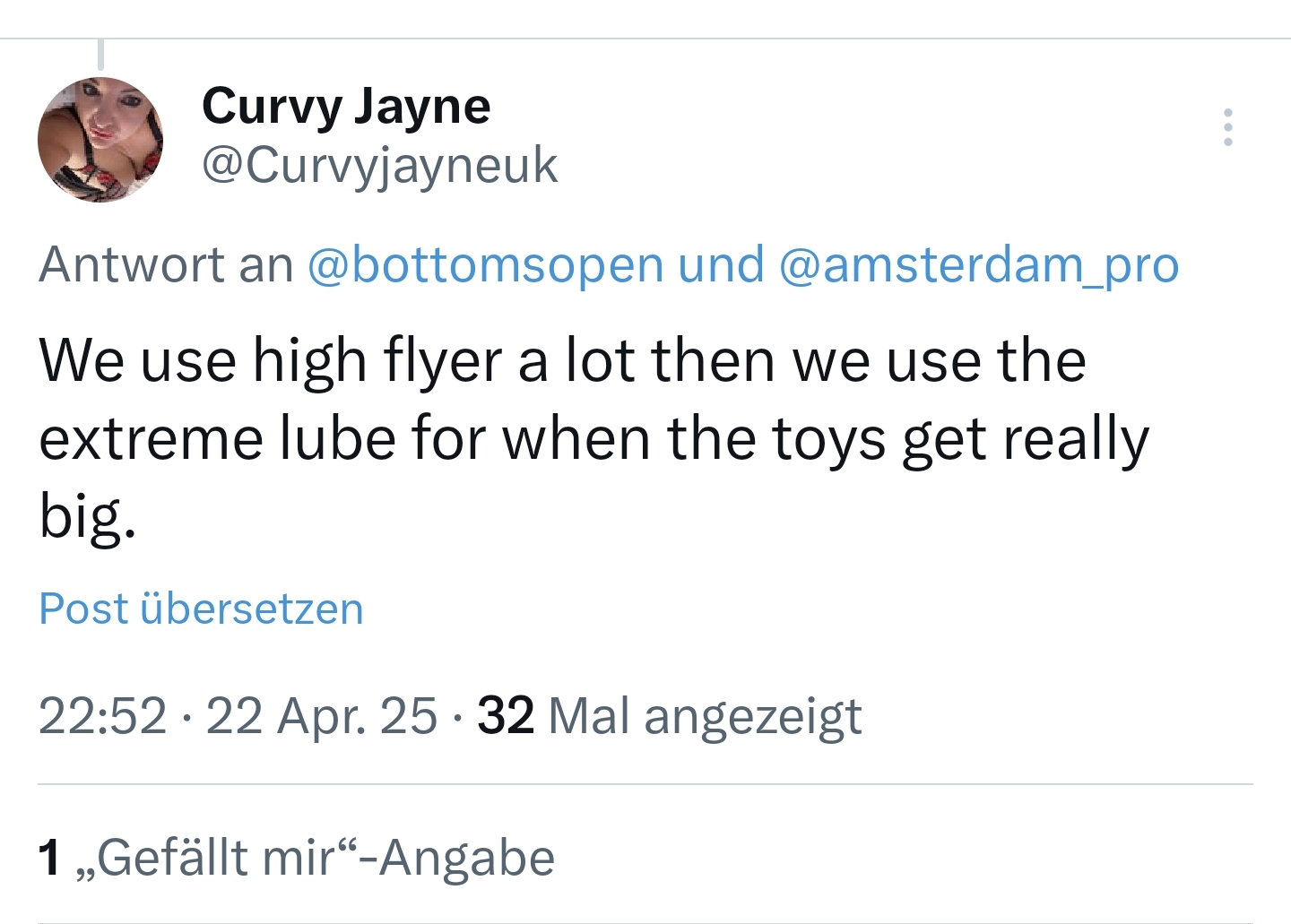Click Curvy Jayne's profile avatar
The image size is (1291, 924).
[x=100, y=139]
